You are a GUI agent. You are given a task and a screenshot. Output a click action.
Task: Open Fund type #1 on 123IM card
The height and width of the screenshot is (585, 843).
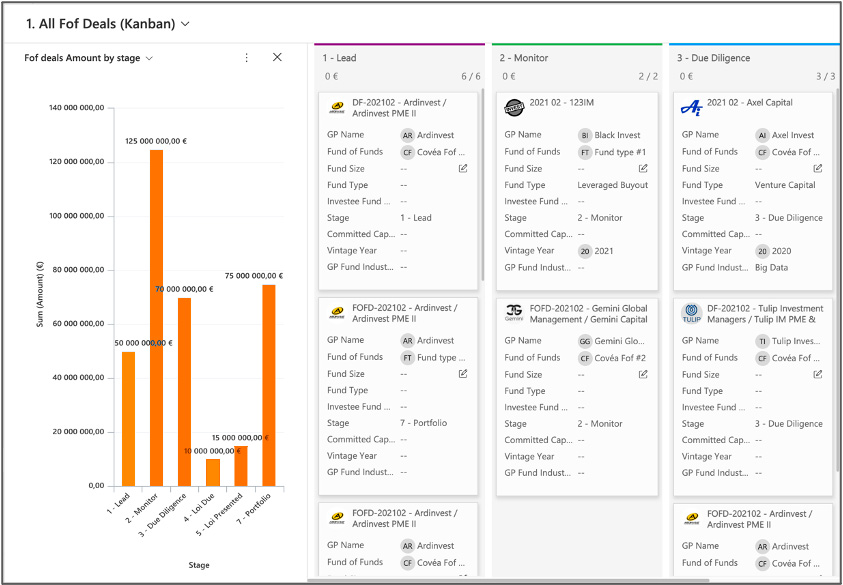[x=620, y=152]
